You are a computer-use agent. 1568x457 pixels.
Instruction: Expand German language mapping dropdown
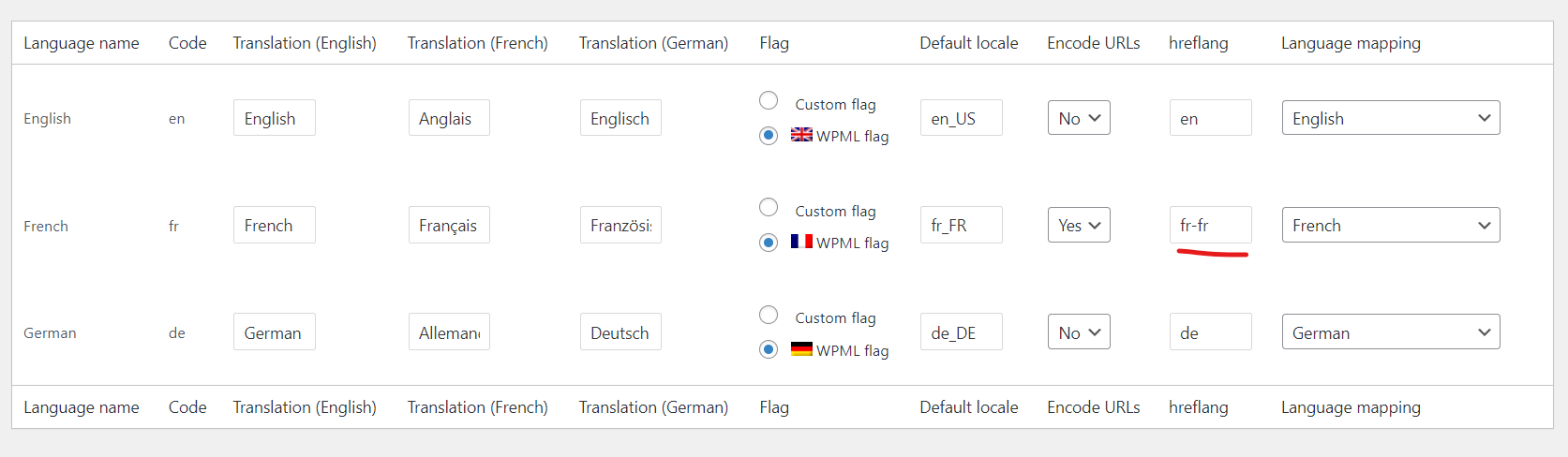coord(1391,332)
